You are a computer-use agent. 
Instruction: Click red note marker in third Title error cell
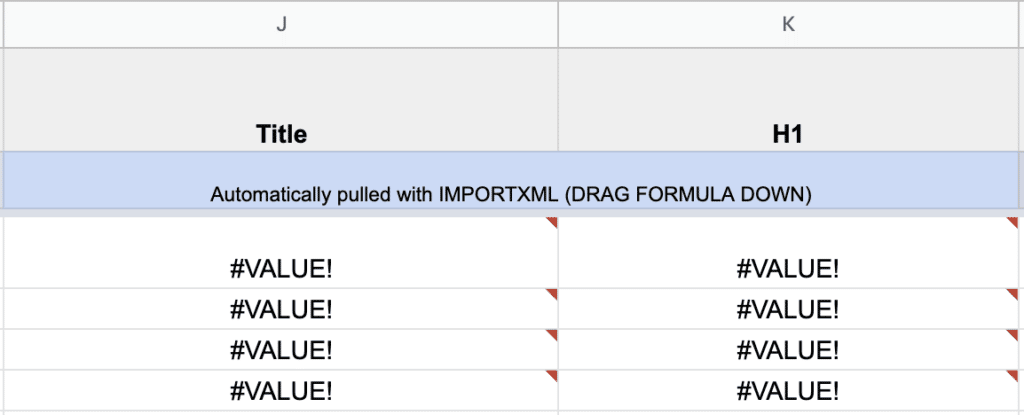coord(552,335)
